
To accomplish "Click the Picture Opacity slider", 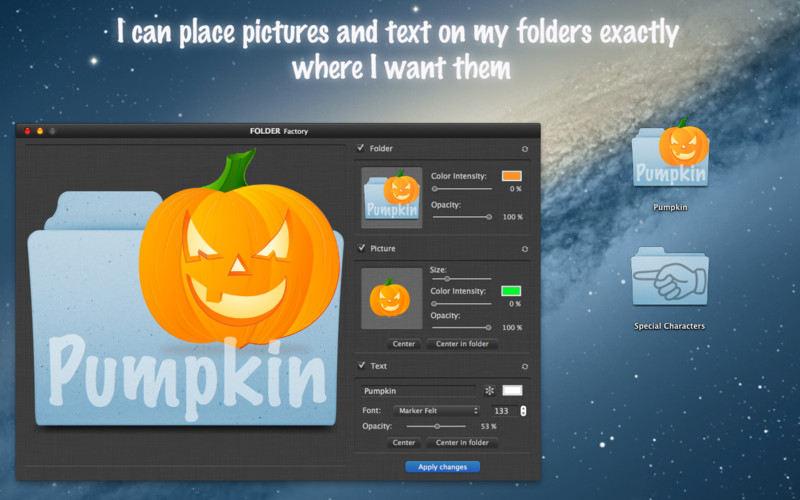I will coord(462,328).
